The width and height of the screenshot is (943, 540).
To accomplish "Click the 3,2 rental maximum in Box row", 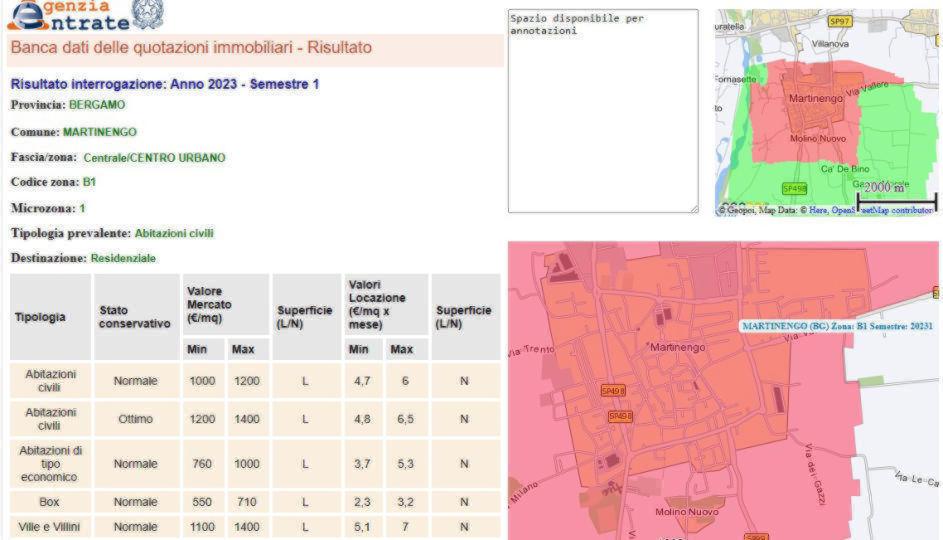I will [x=405, y=502].
